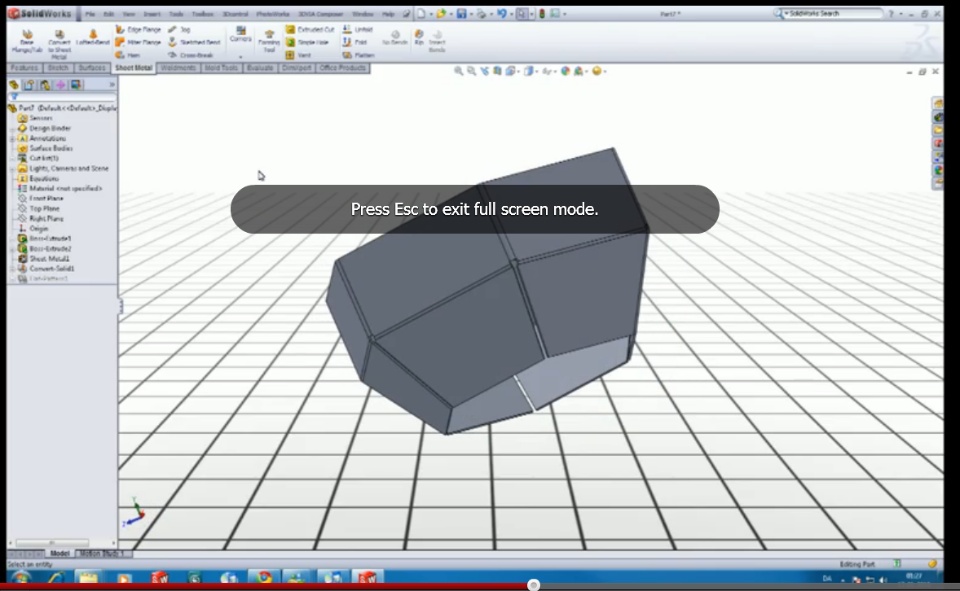Viewport: 960px width, 591px height.
Task: Click the feature tree filter field
Action: [62, 97]
